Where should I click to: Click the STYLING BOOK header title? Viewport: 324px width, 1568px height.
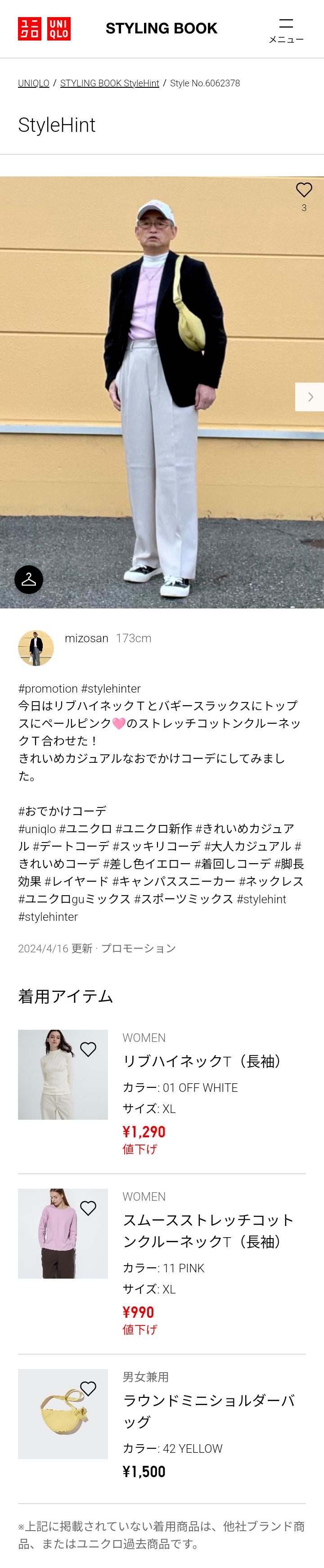162,29
